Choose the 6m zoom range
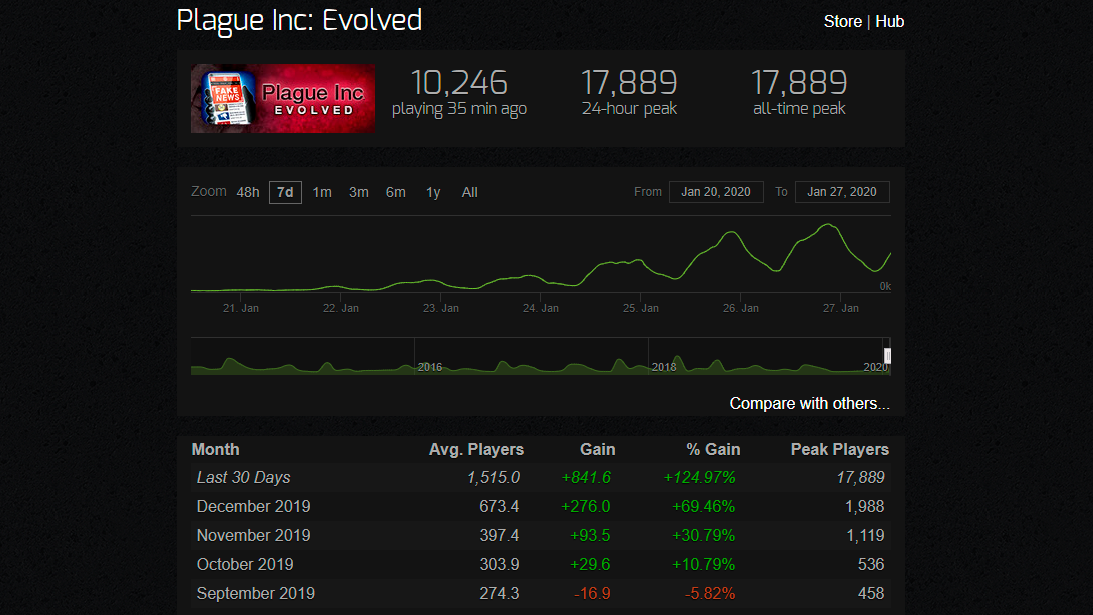 (396, 192)
